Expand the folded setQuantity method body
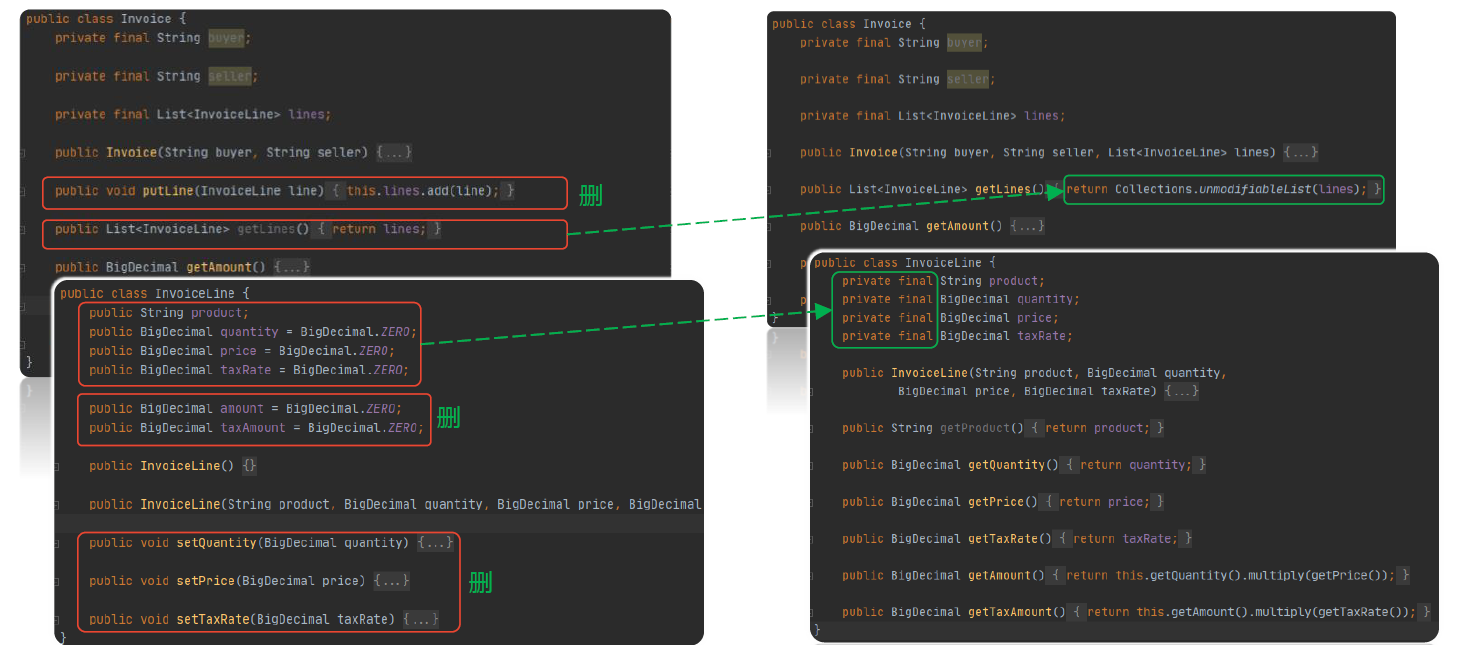 click(x=436, y=543)
